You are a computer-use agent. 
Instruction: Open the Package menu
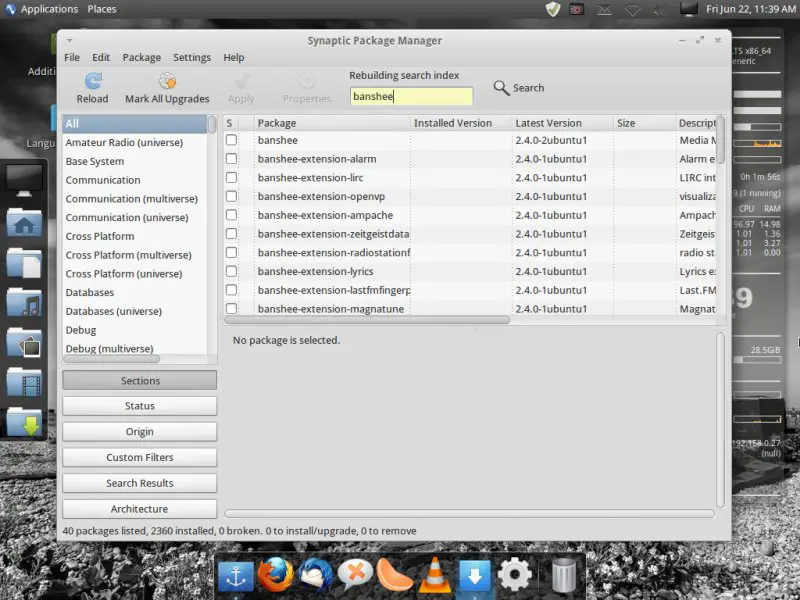(x=142, y=58)
